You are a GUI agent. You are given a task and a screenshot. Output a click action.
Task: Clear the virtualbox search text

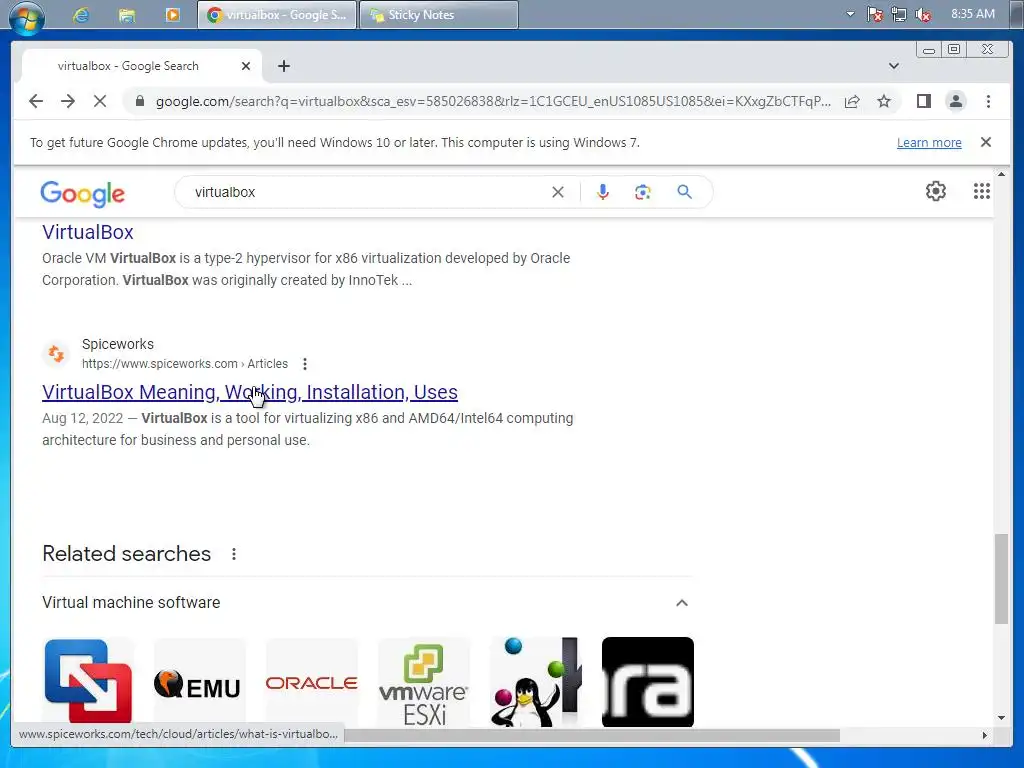(x=558, y=192)
